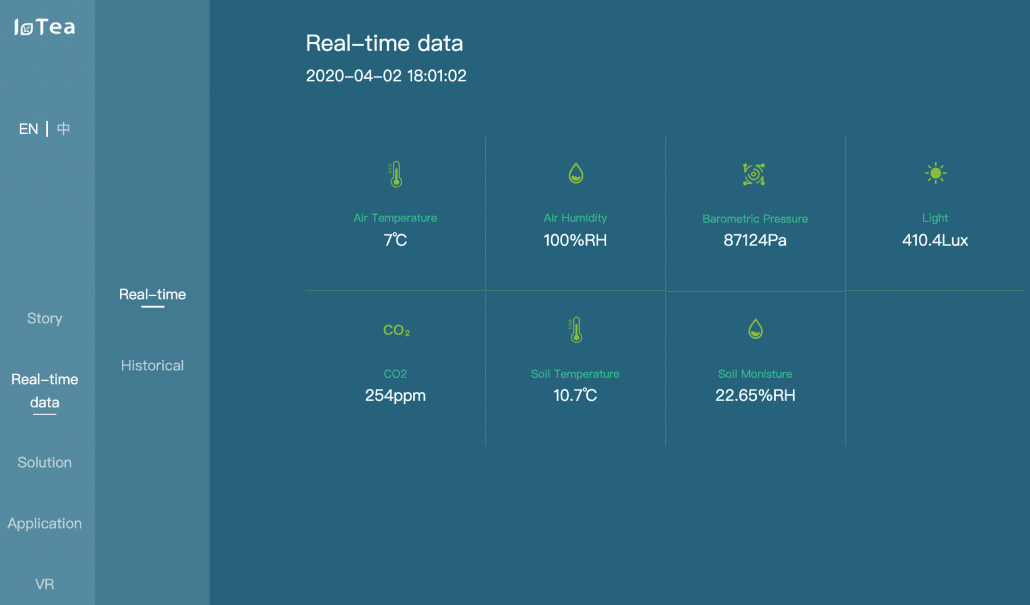The image size is (1030, 605).
Task: Go to the Solution section
Action: tap(45, 462)
